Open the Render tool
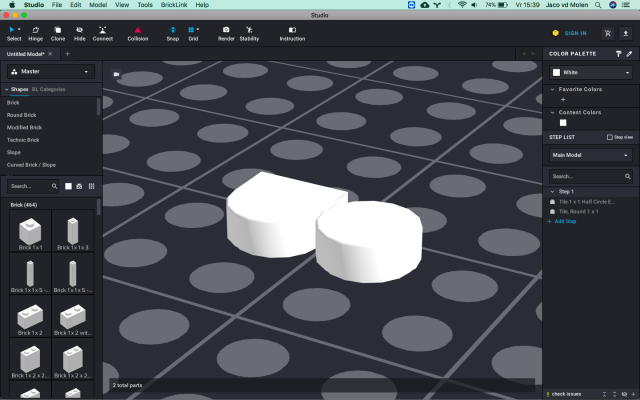This screenshot has width=640, height=400. click(x=226, y=33)
